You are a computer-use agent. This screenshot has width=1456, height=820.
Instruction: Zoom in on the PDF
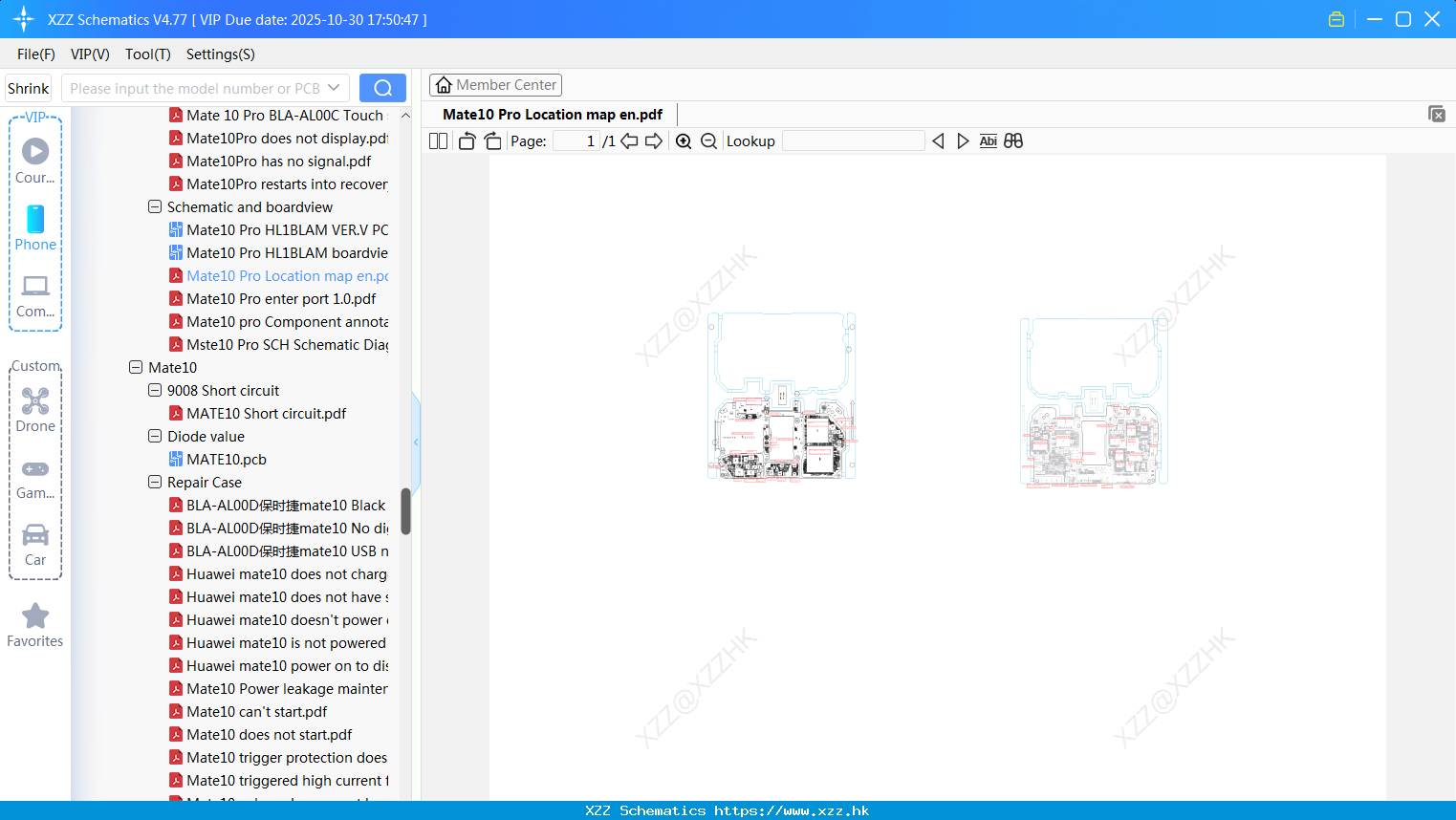click(684, 140)
